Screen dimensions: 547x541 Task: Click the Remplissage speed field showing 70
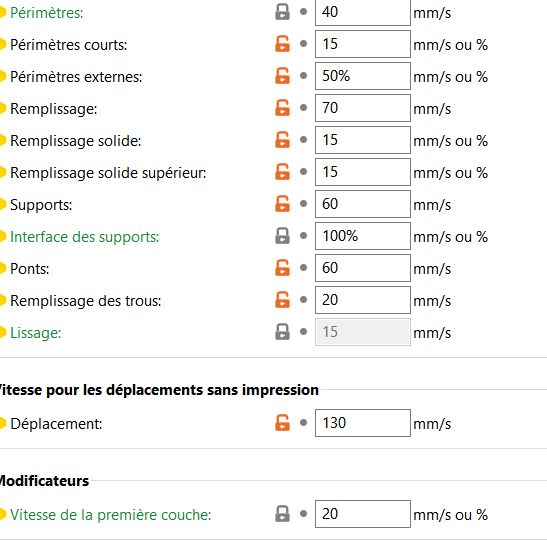[x=363, y=108]
